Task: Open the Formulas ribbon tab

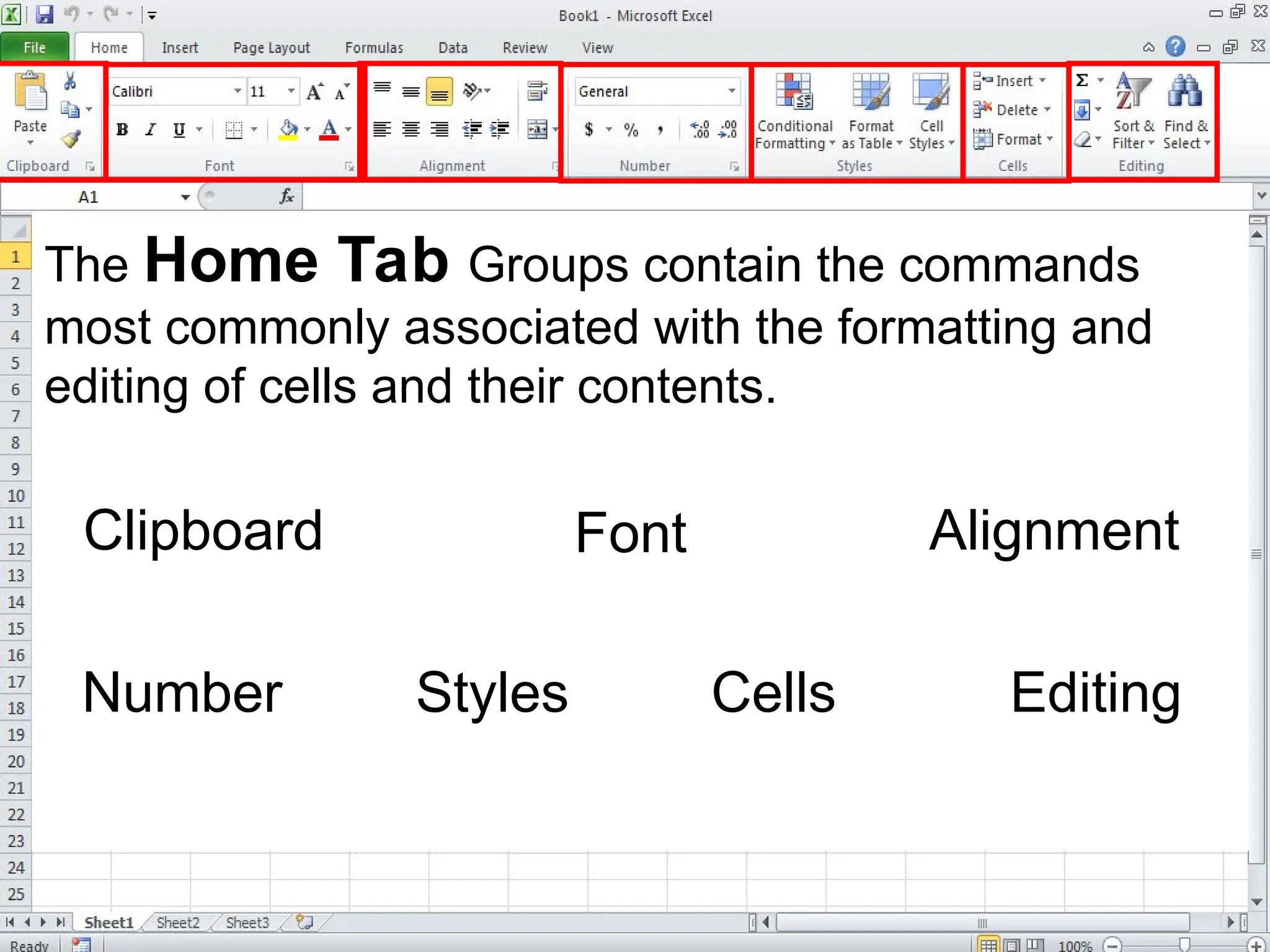Action: tap(374, 48)
